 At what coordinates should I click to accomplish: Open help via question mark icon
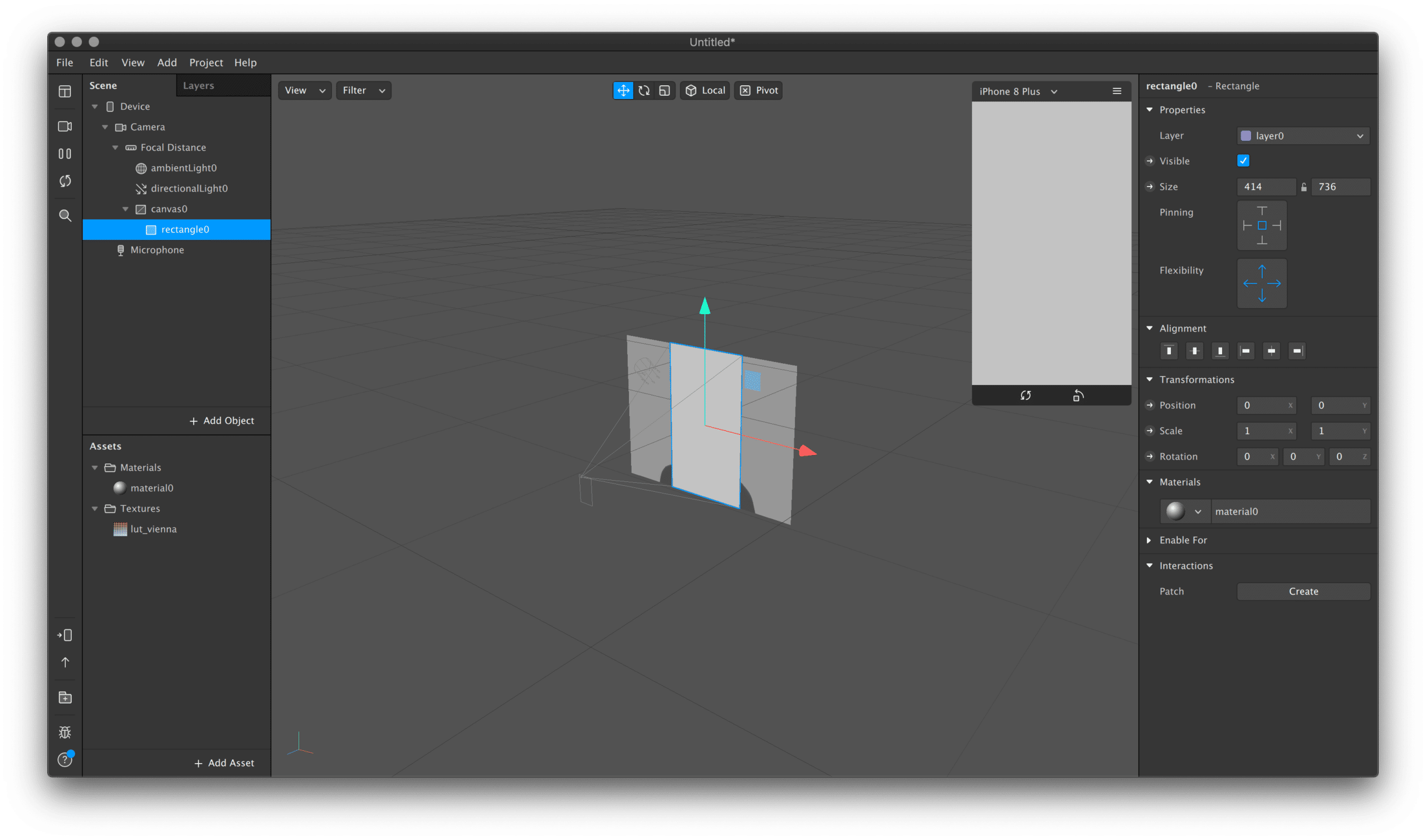(65, 760)
